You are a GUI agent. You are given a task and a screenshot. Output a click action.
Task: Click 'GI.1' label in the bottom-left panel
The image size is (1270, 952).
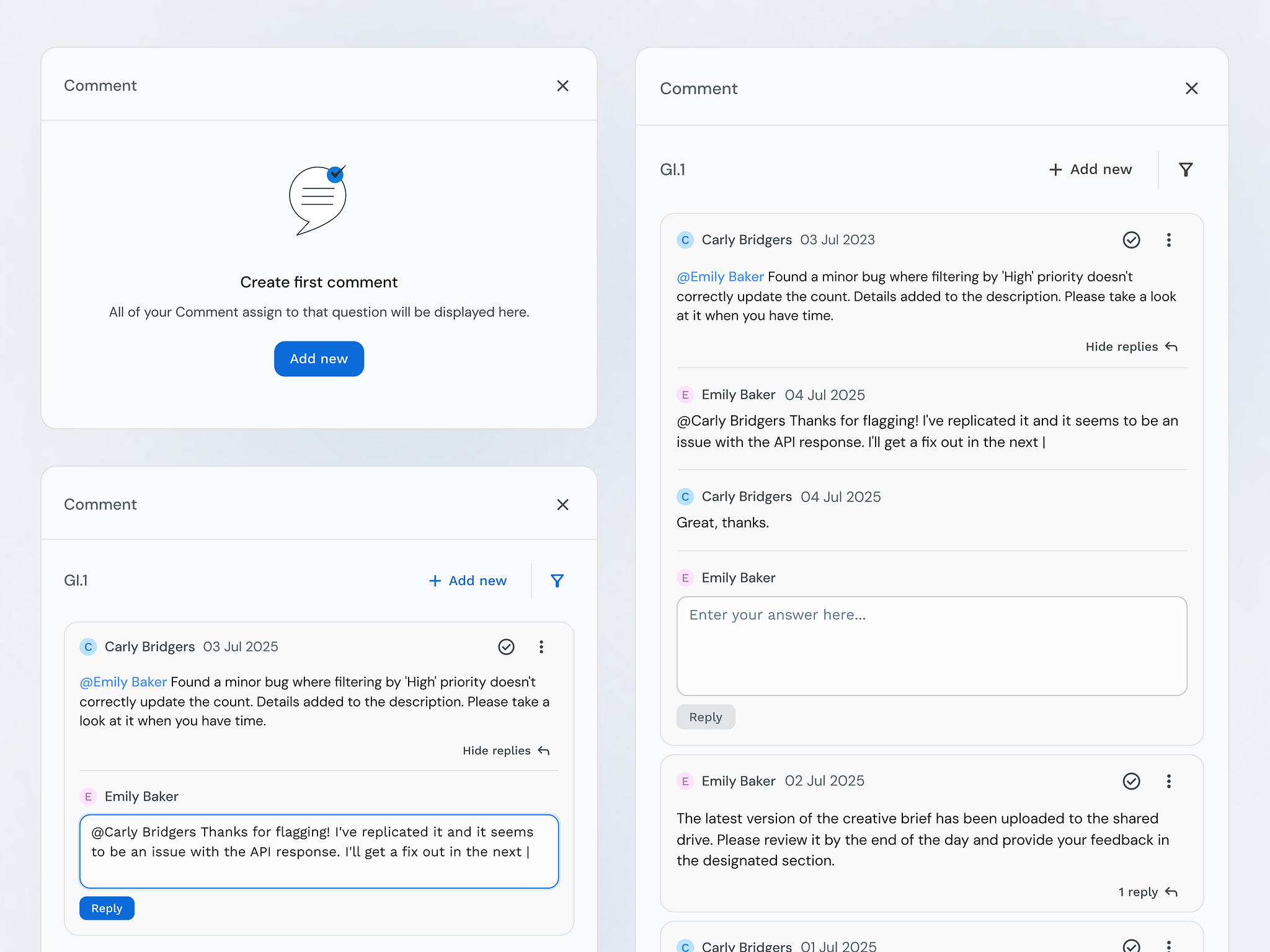tap(76, 581)
